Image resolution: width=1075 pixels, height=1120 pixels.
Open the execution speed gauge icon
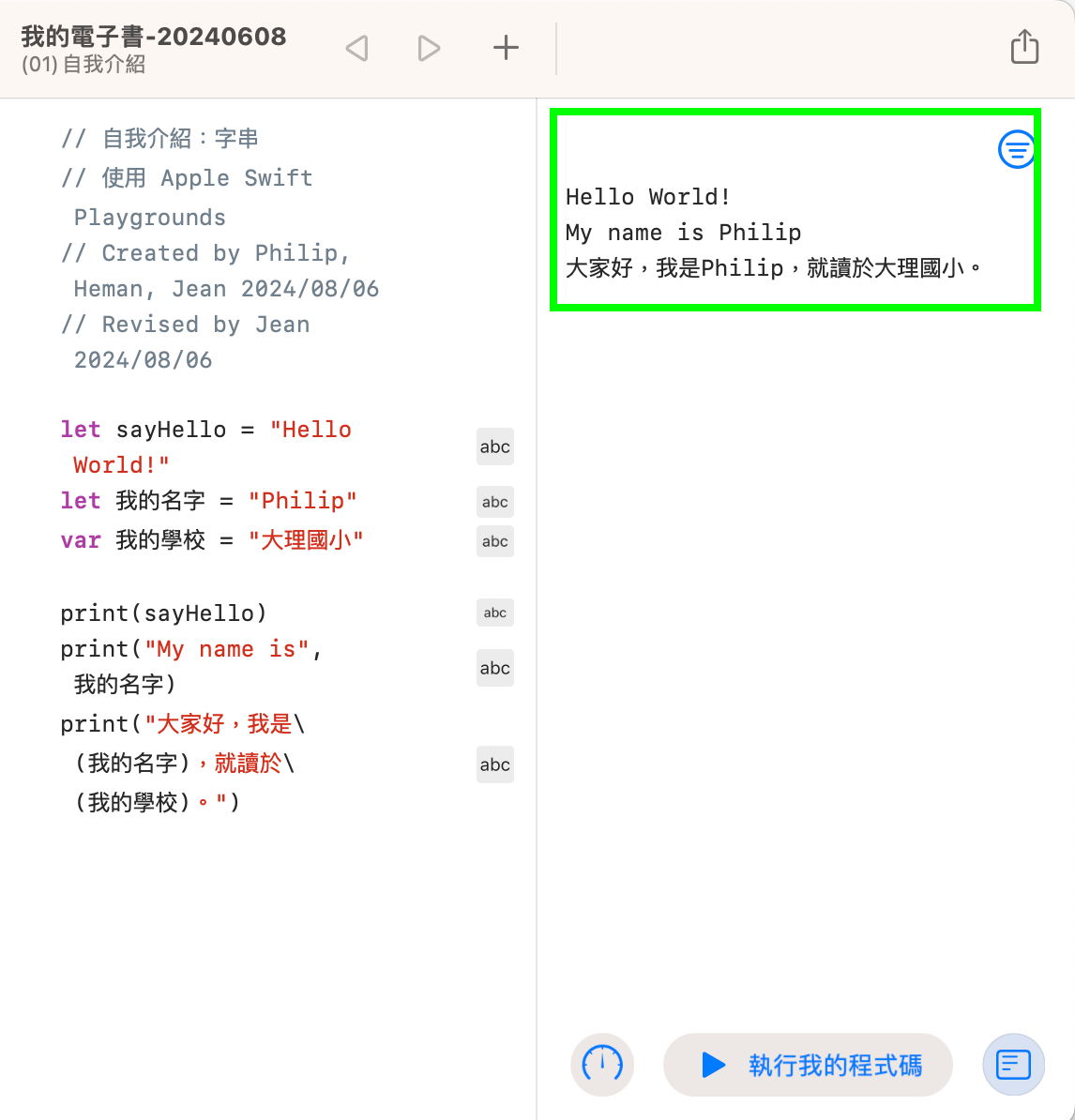(x=602, y=1065)
